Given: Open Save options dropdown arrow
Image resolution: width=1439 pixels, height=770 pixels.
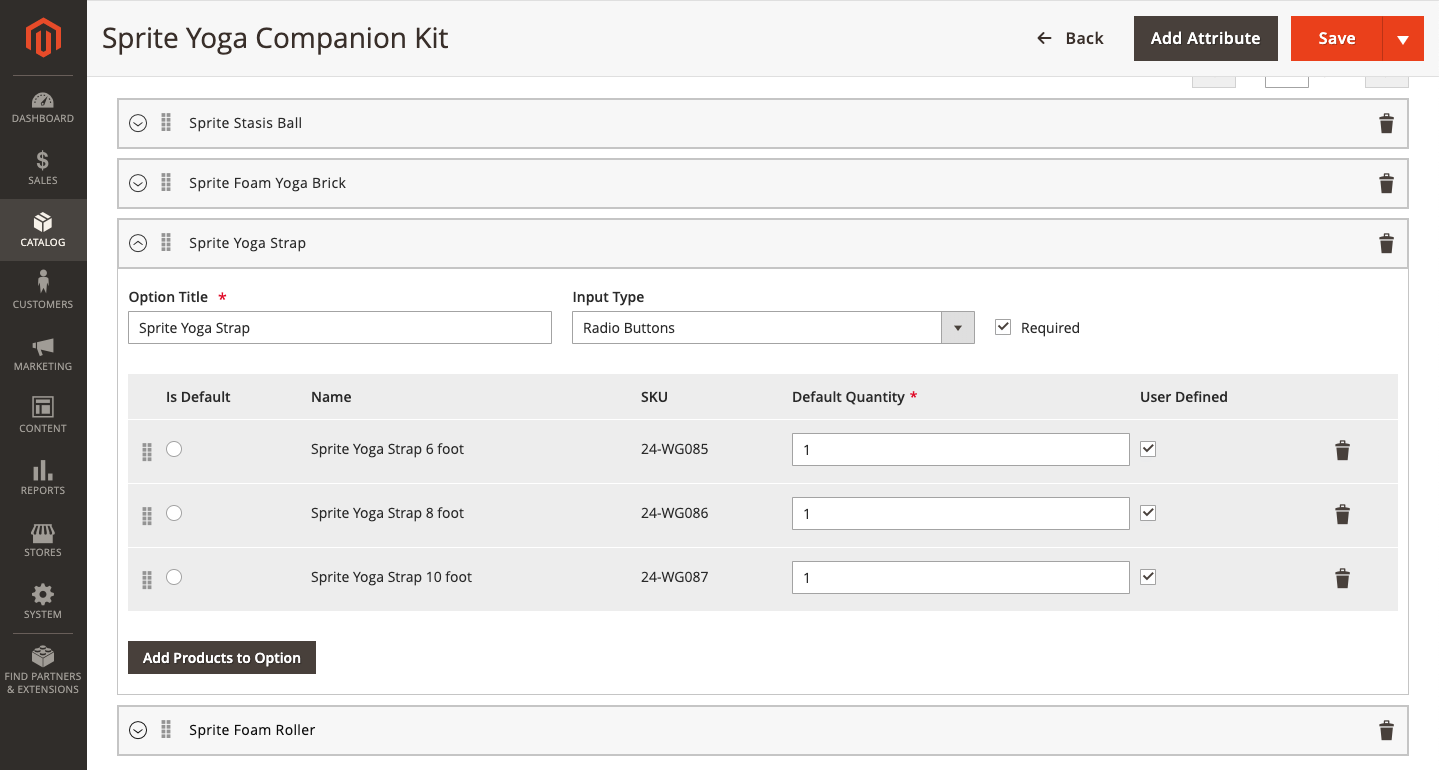Looking at the screenshot, I should point(1402,39).
